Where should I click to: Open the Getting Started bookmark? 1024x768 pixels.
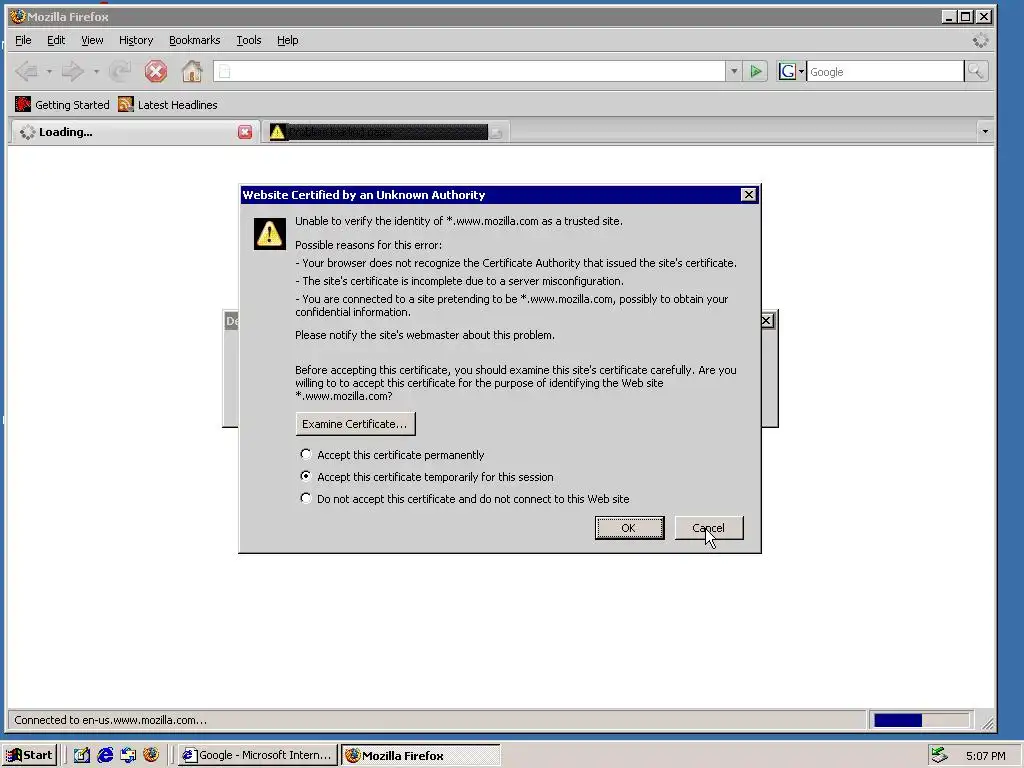pyautogui.click(x=62, y=104)
